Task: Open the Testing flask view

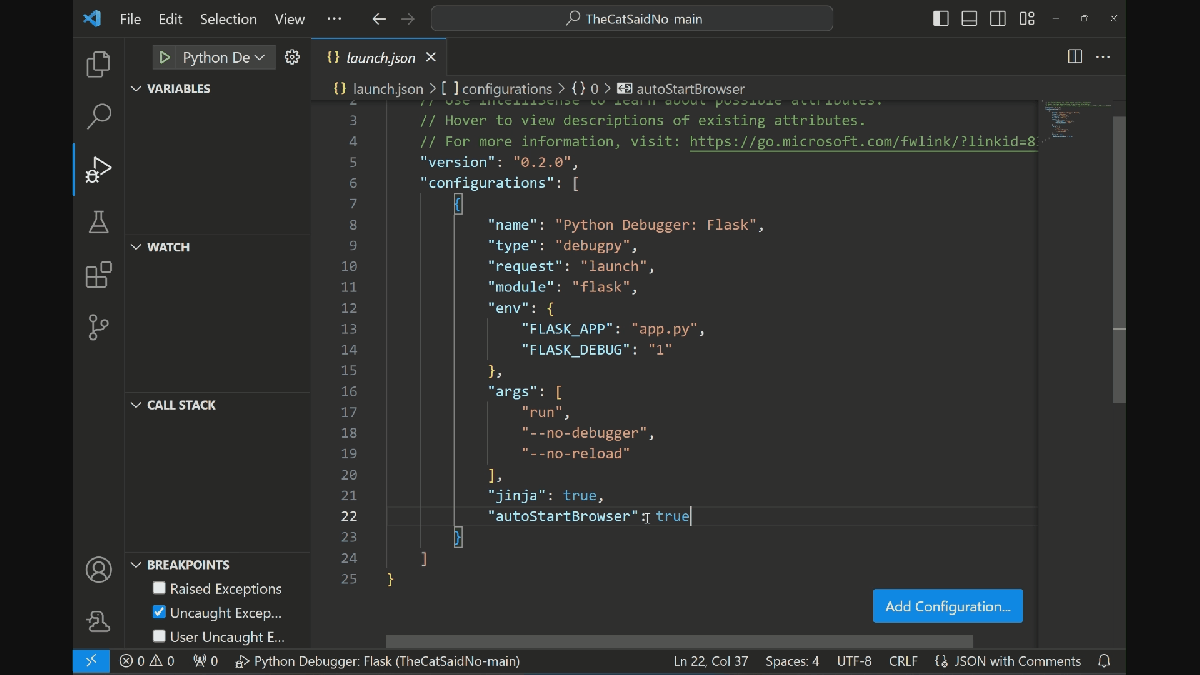Action: point(98,222)
